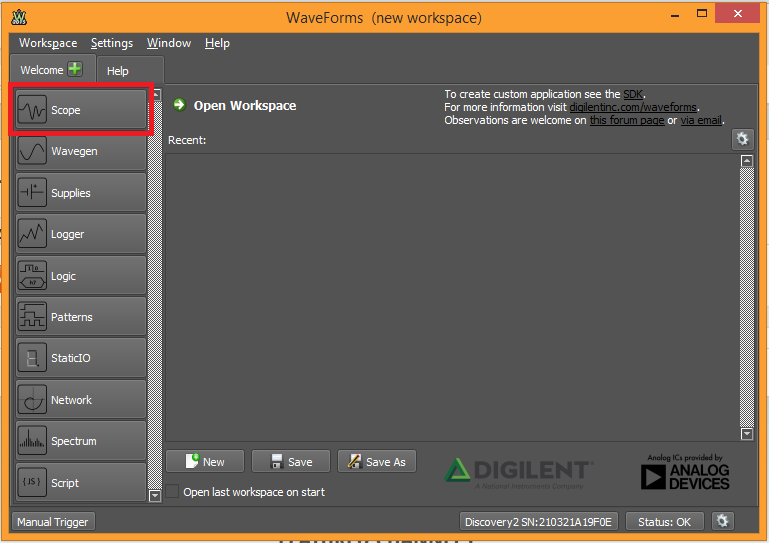This screenshot has height=543, width=769.
Task: Open the Spectrum analyzer instrument
Action: click(81, 441)
